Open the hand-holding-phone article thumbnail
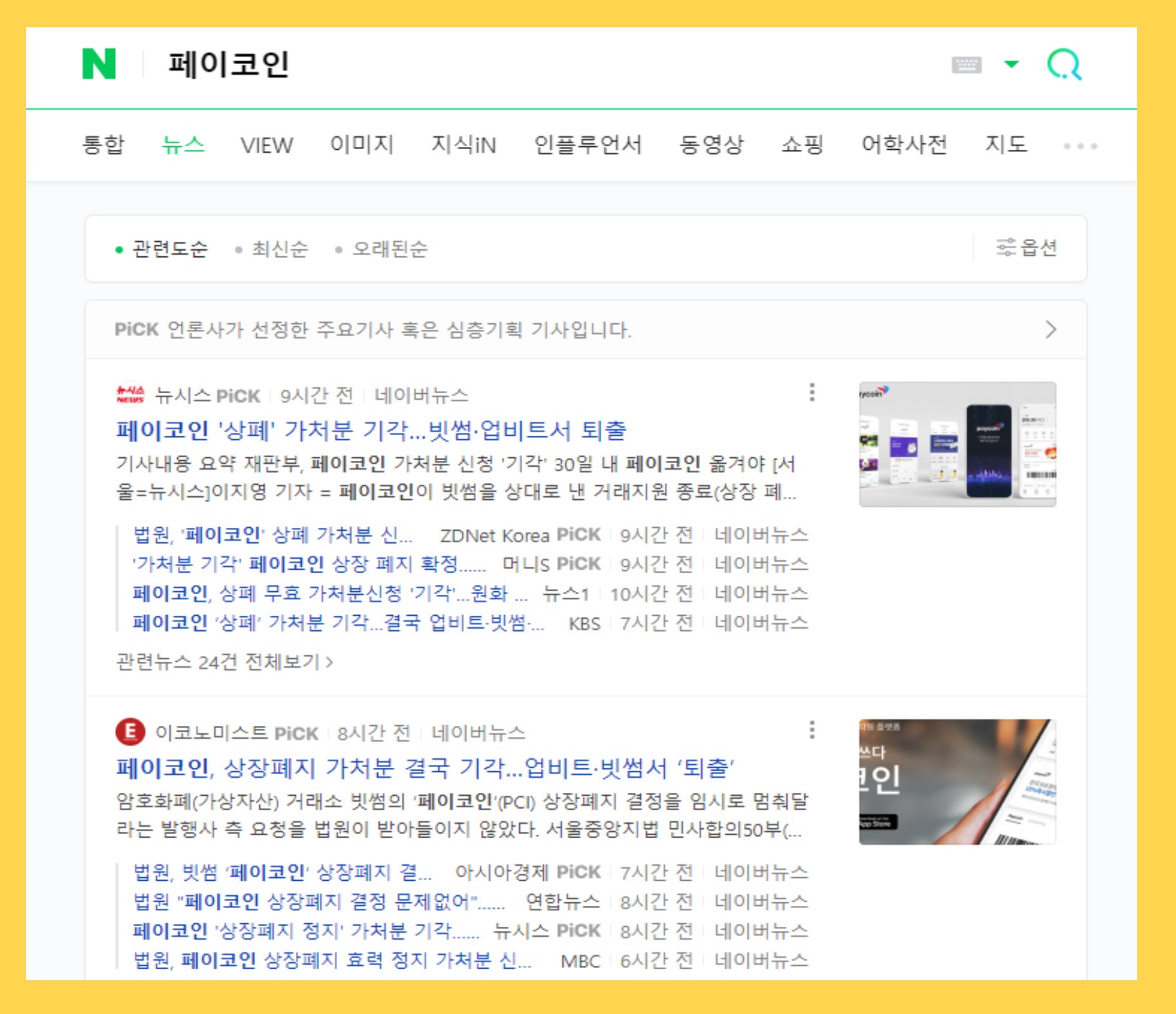1176x1014 pixels. (x=958, y=782)
